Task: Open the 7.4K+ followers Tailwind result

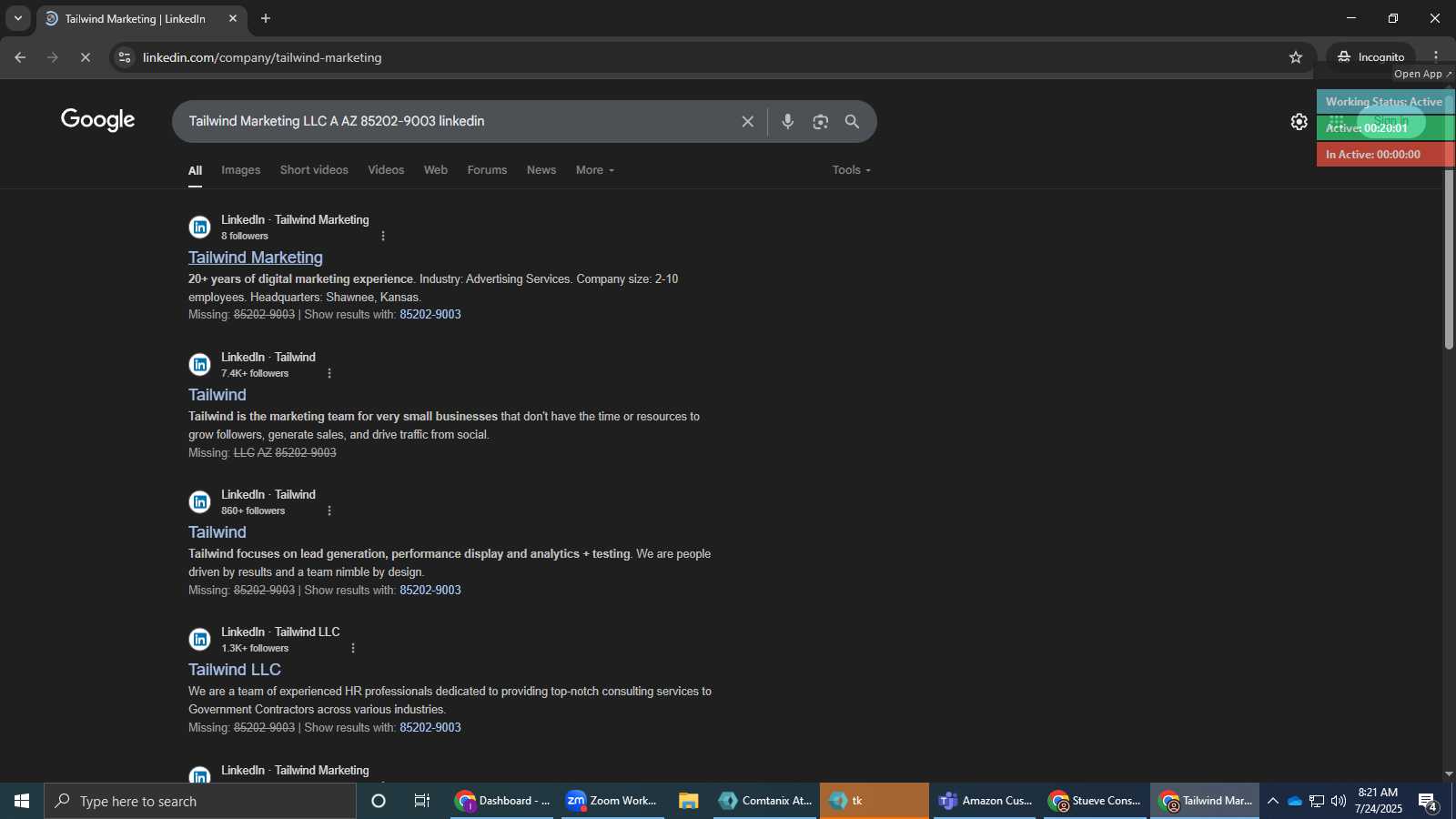Action: click(x=217, y=395)
